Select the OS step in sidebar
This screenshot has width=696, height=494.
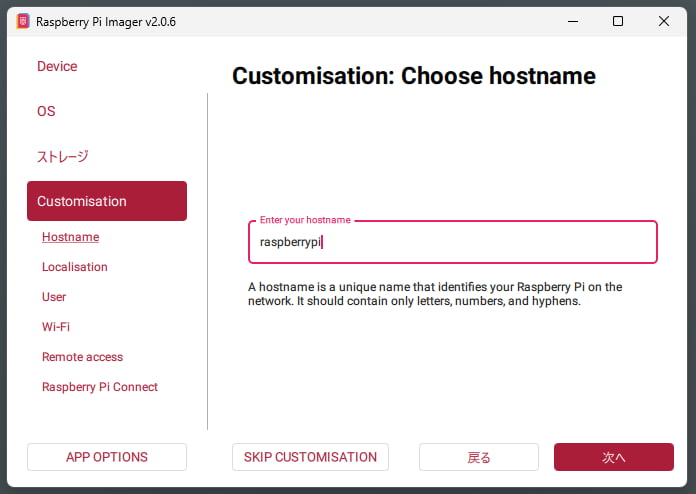tap(46, 111)
